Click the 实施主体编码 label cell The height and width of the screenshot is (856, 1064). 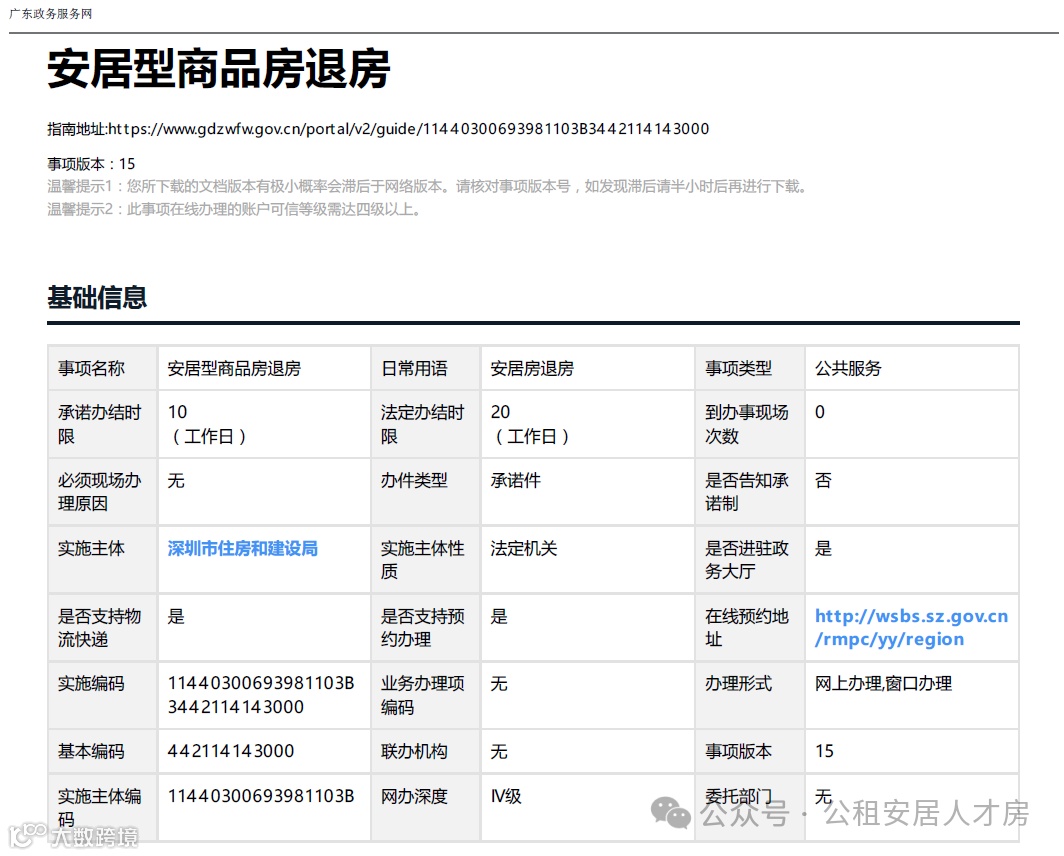click(100, 808)
